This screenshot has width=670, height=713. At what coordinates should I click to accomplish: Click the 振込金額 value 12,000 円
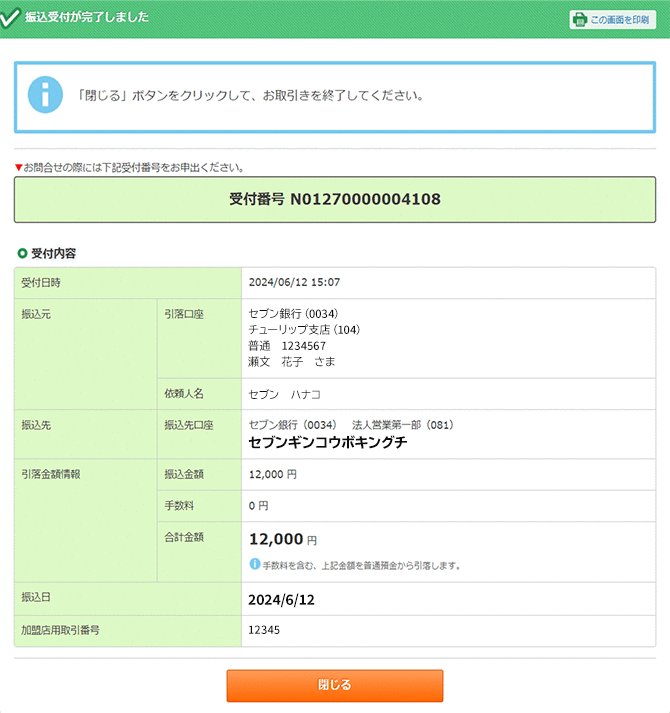[x=272, y=474]
